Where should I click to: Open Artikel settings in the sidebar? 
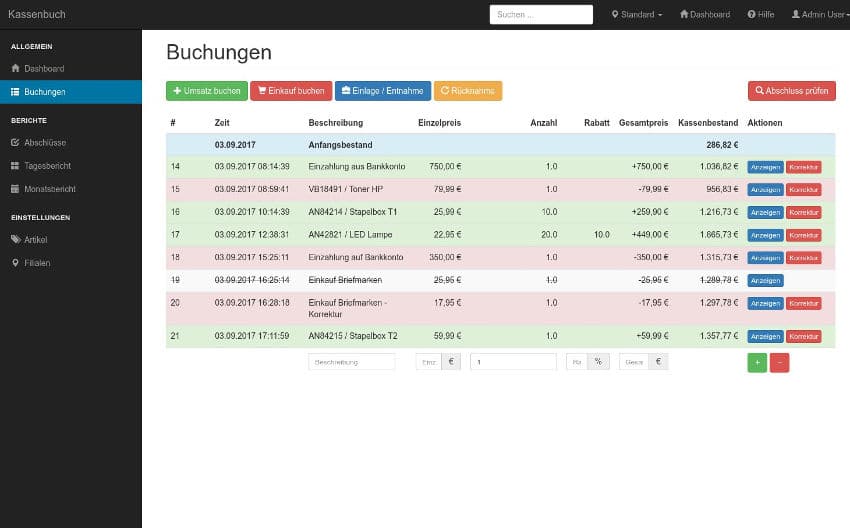[x=35, y=240]
